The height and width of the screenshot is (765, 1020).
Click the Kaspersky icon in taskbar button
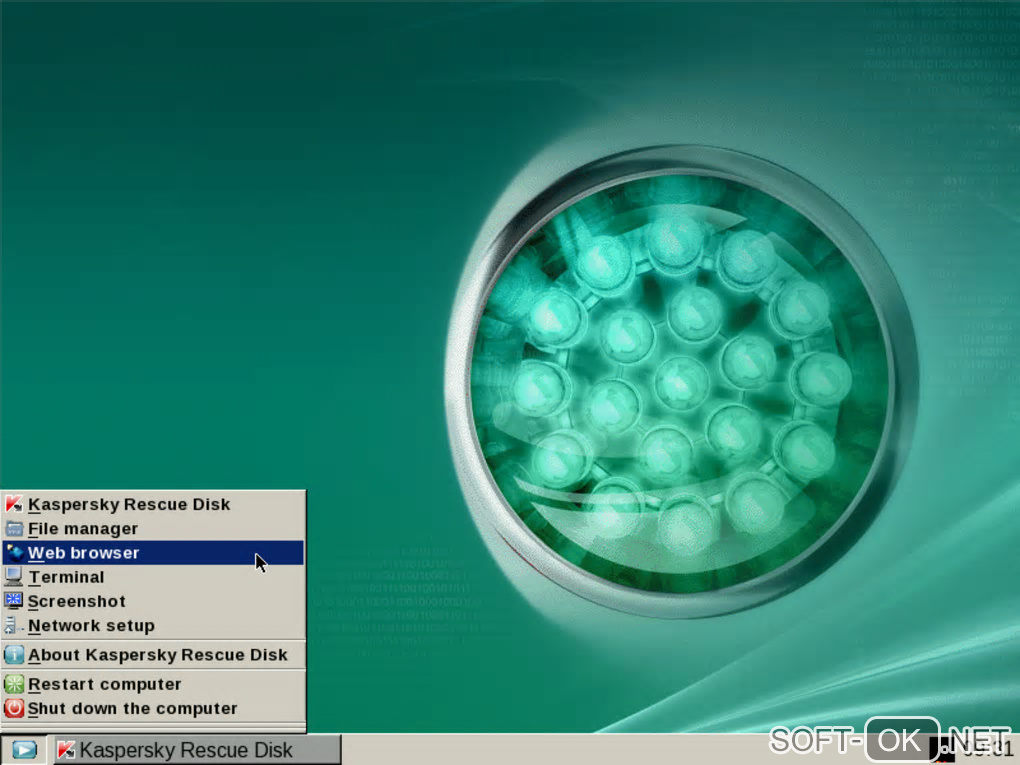point(66,750)
